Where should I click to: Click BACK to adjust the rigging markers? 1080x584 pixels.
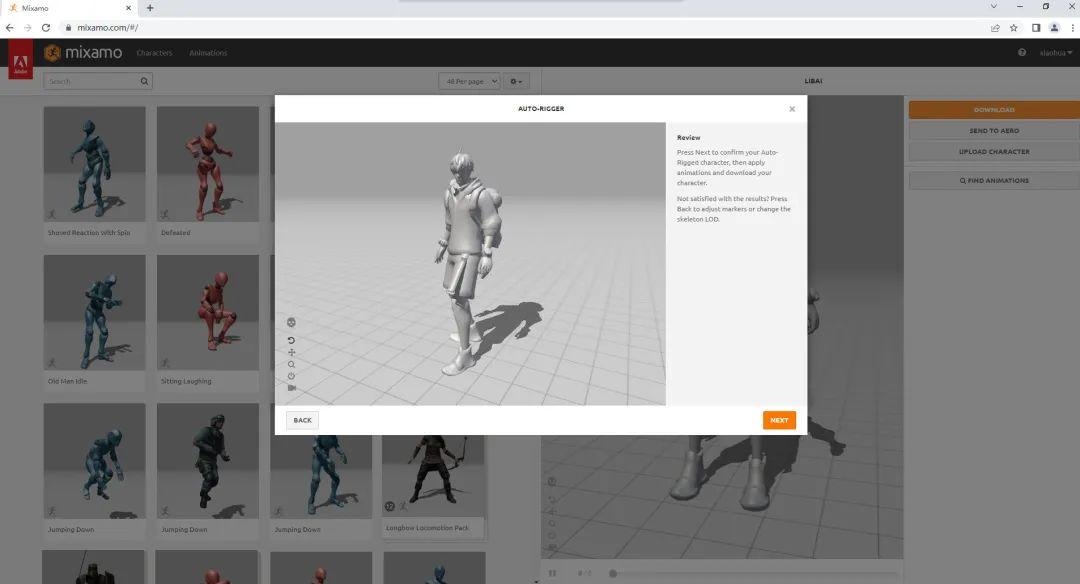pyautogui.click(x=302, y=420)
